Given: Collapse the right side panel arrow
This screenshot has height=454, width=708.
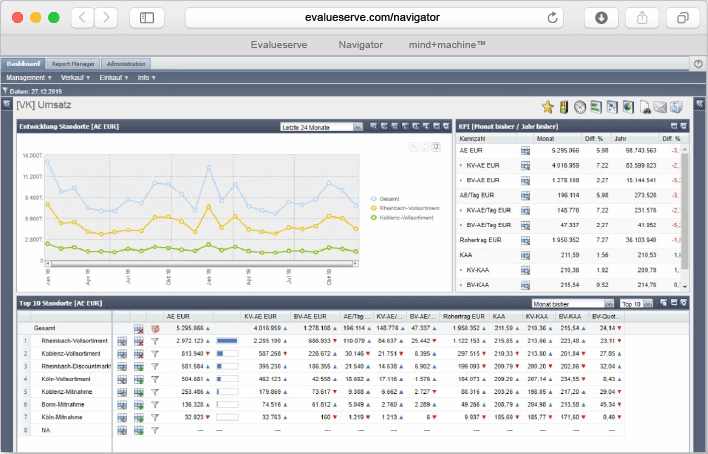Looking at the screenshot, I should click(699, 104).
